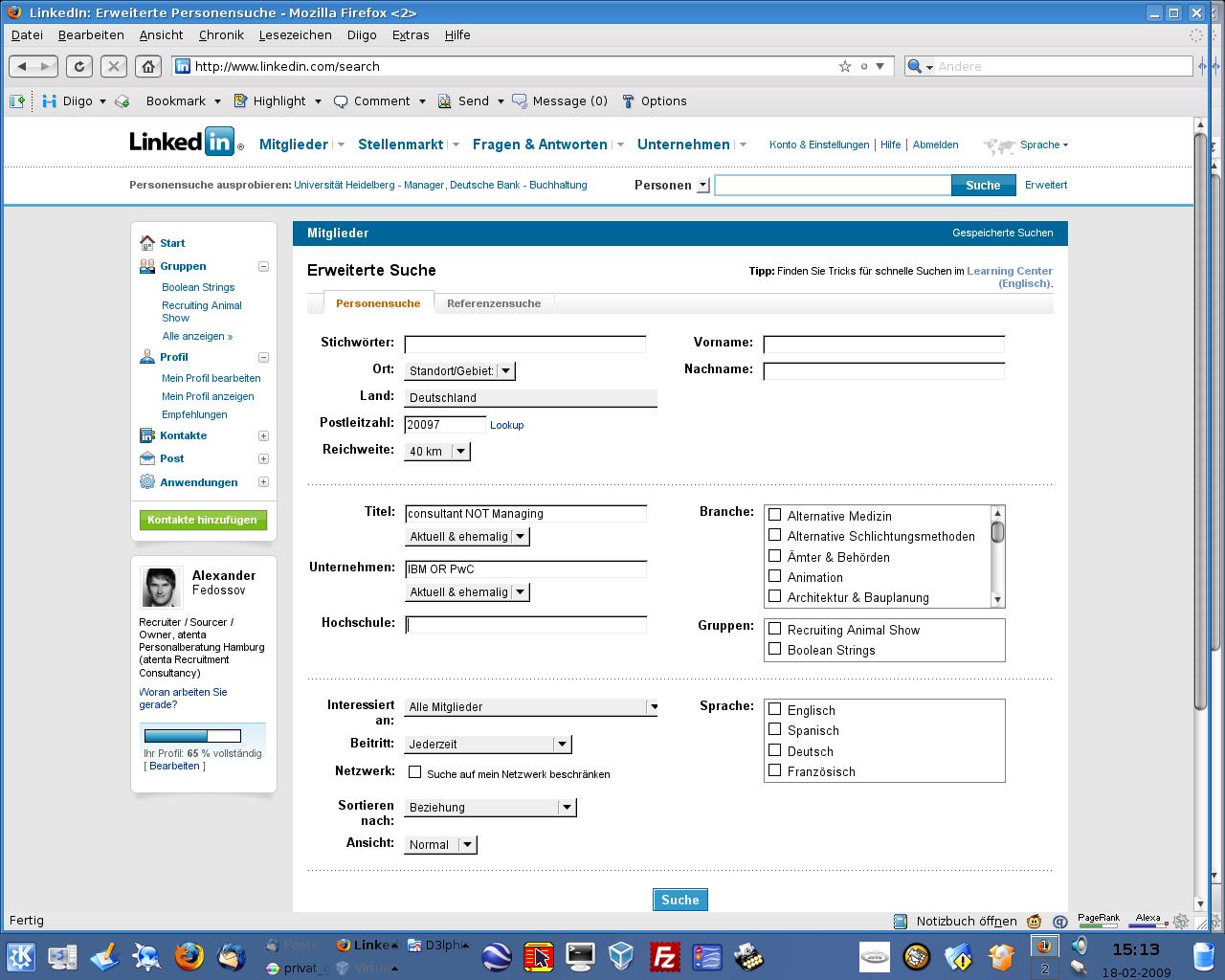This screenshot has height=980, width=1225.
Task: Launch Thunderbird from the taskbar panel
Action: (x=231, y=955)
